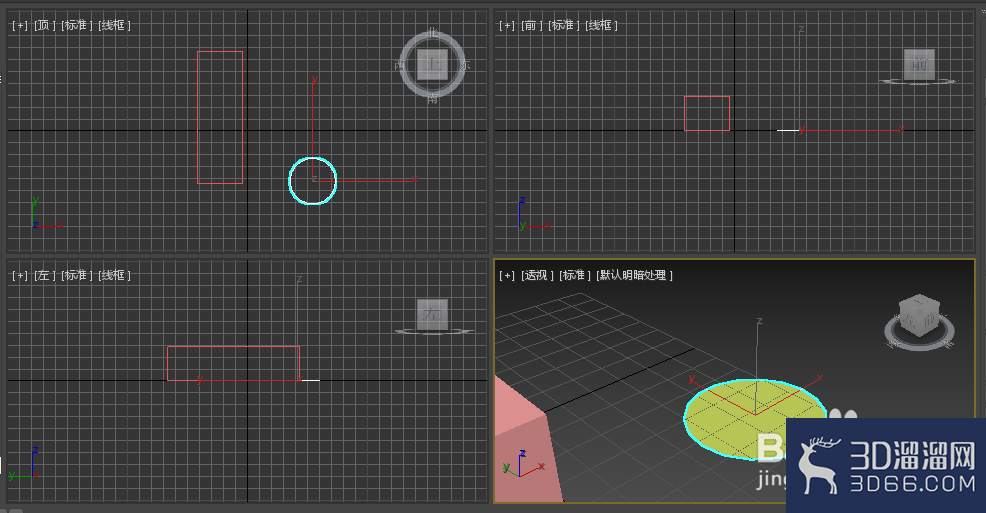Open the [顶] view menu
The width and height of the screenshot is (986, 513).
coord(45,25)
